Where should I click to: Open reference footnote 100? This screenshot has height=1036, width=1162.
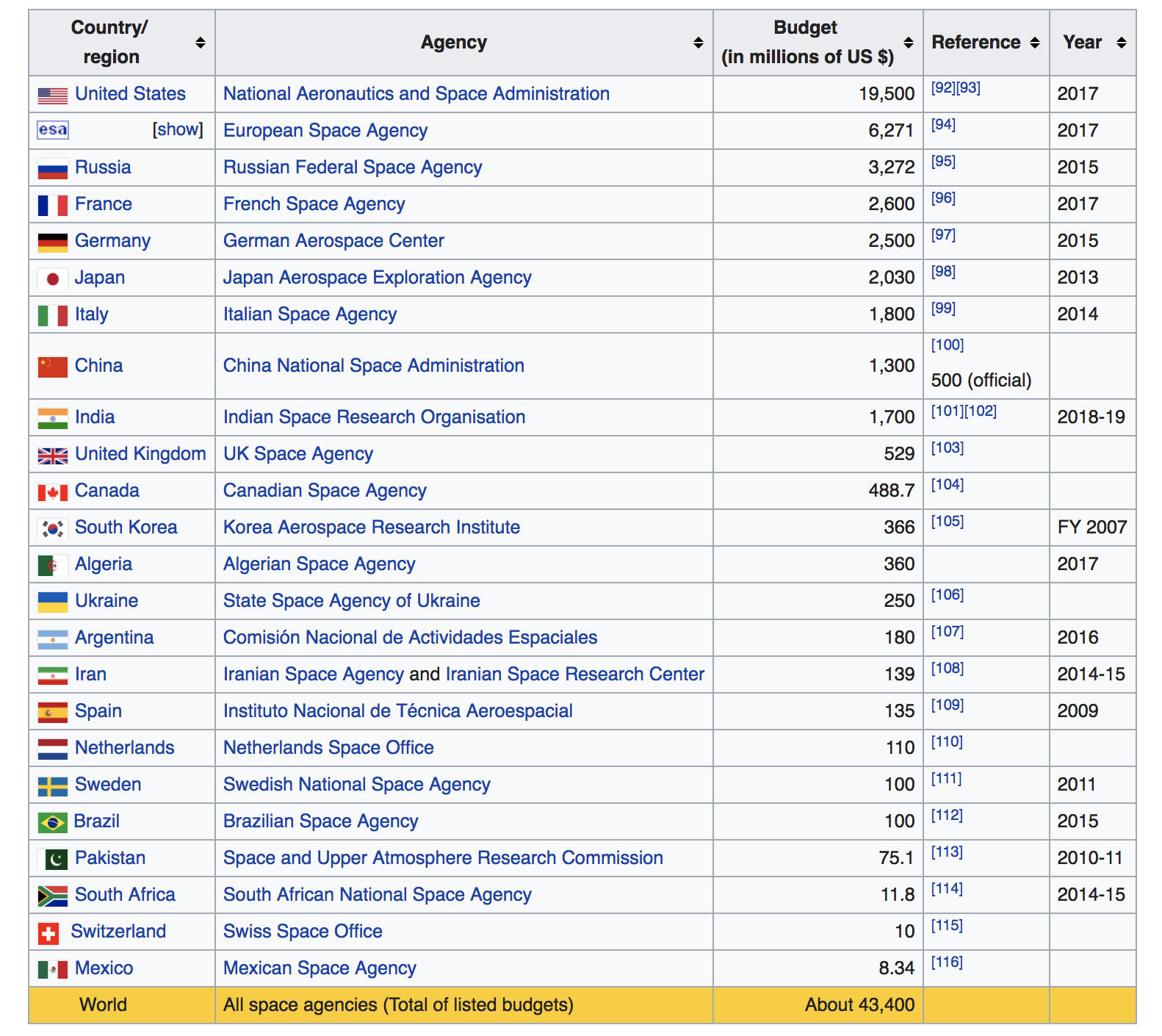coord(948,345)
